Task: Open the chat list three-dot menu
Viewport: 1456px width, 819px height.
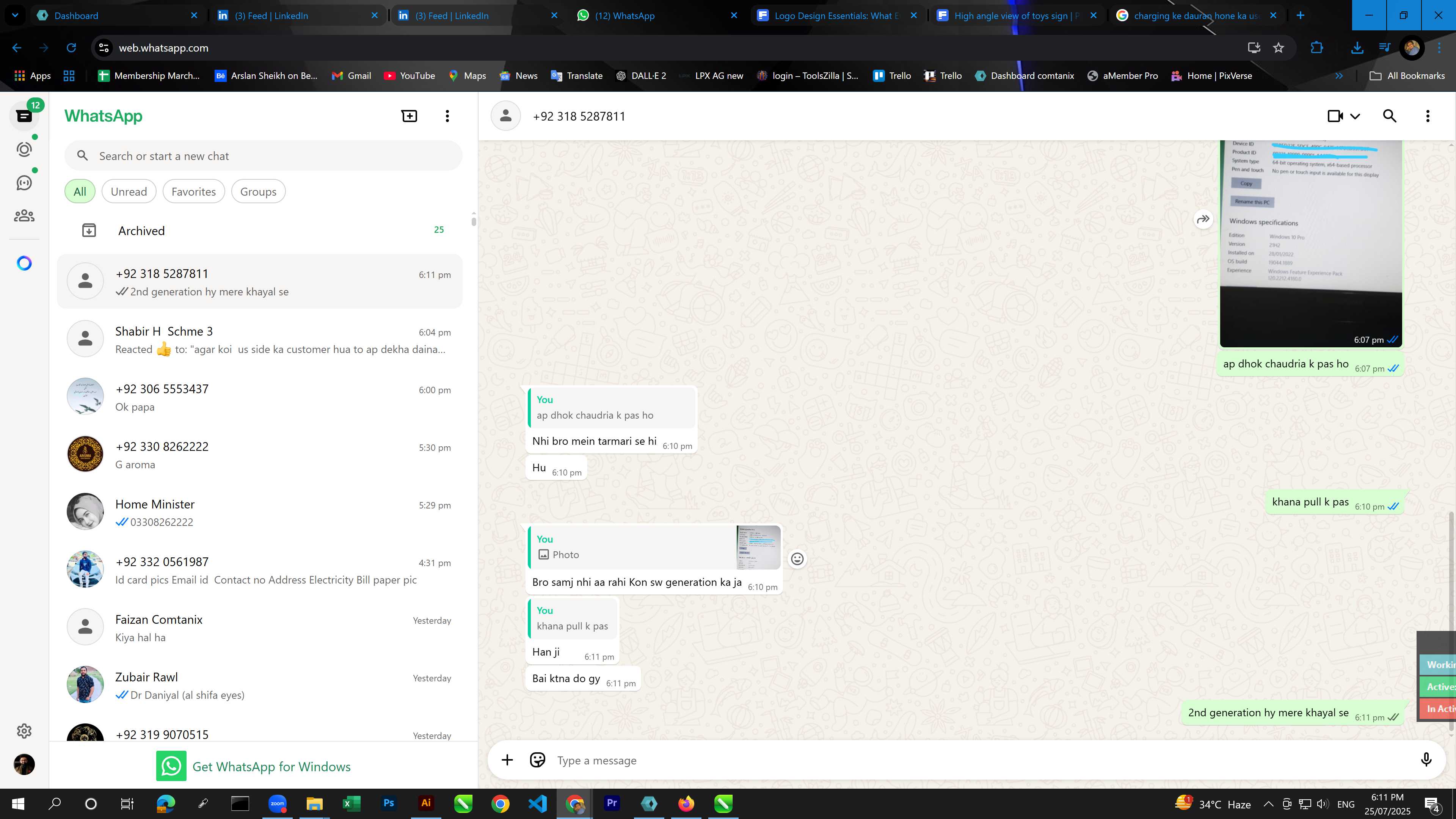Action: click(x=447, y=116)
